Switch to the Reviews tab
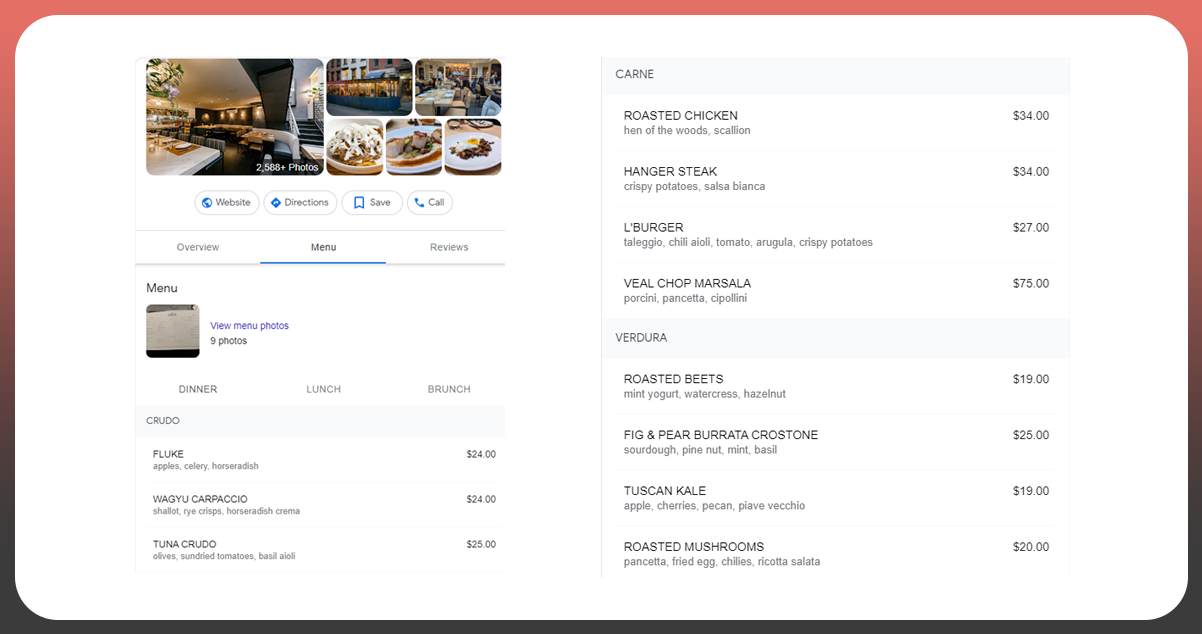1202x634 pixels. (449, 247)
